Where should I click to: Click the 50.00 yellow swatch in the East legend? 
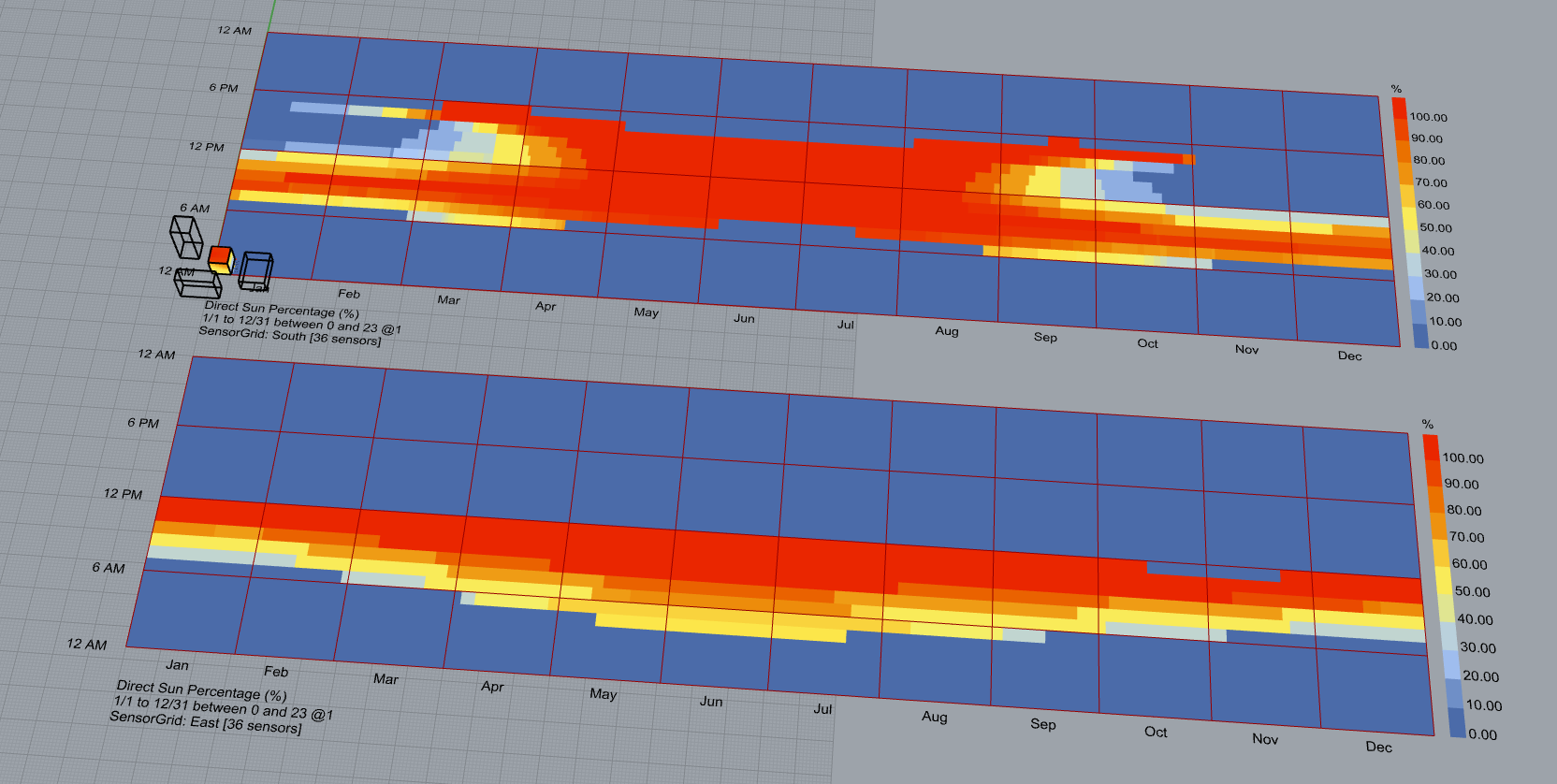[x=1441, y=581]
